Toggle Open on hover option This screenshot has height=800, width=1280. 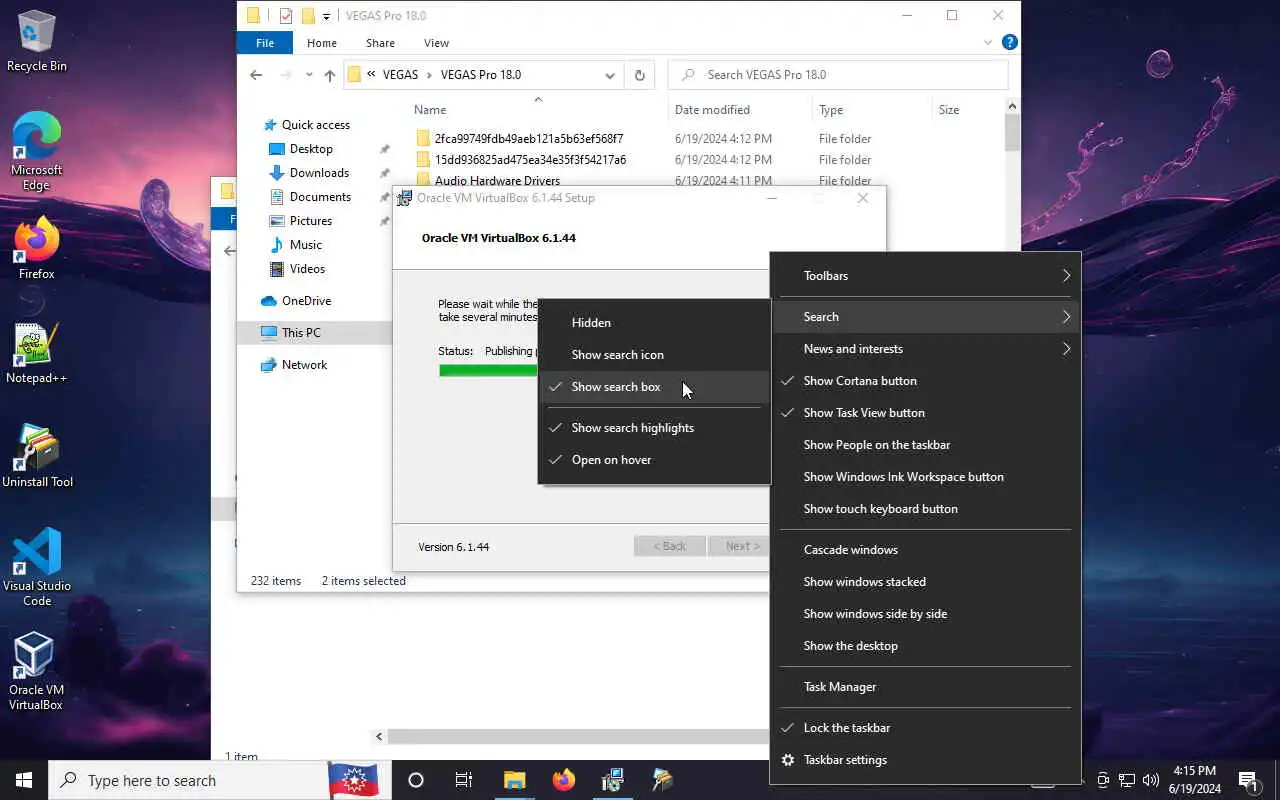(654, 460)
